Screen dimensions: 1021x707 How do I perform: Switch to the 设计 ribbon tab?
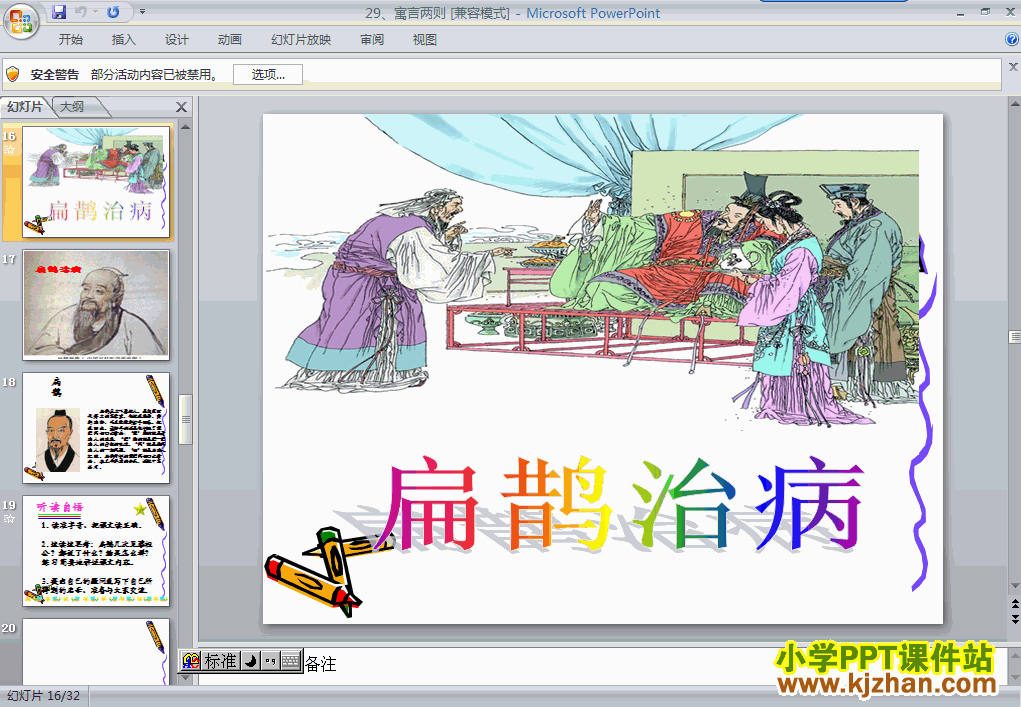pyautogui.click(x=176, y=40)
